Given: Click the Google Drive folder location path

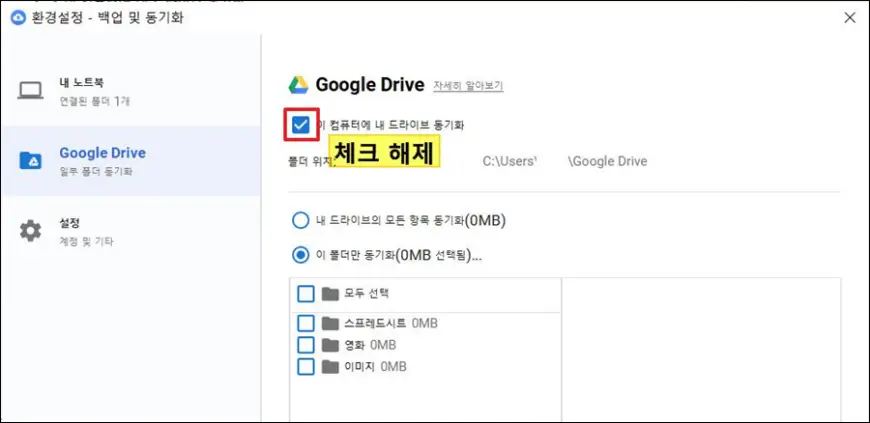Looking at the screenshot, I should point(565,161).
